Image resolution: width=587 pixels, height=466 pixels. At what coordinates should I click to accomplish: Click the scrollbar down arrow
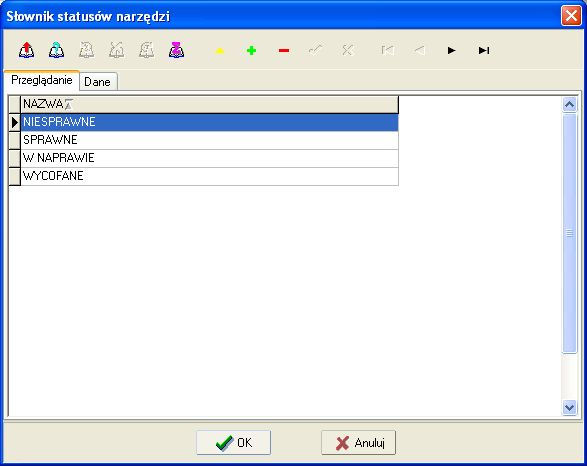[569, 407]
